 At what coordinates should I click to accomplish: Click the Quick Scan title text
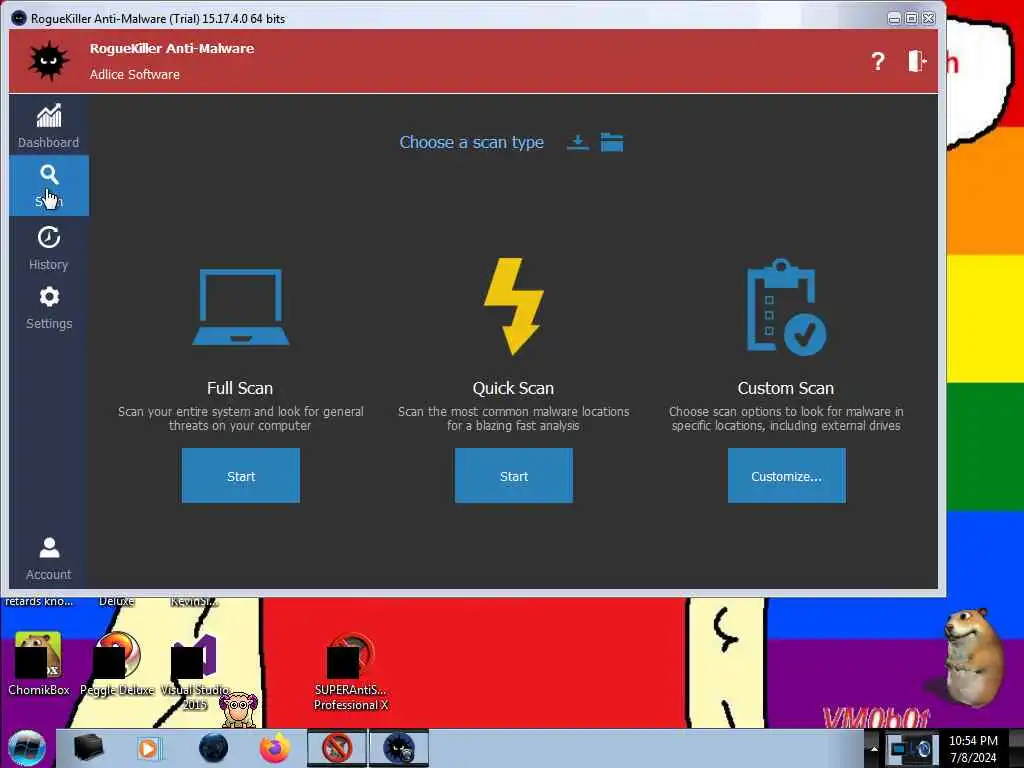(x=513, y=388)
